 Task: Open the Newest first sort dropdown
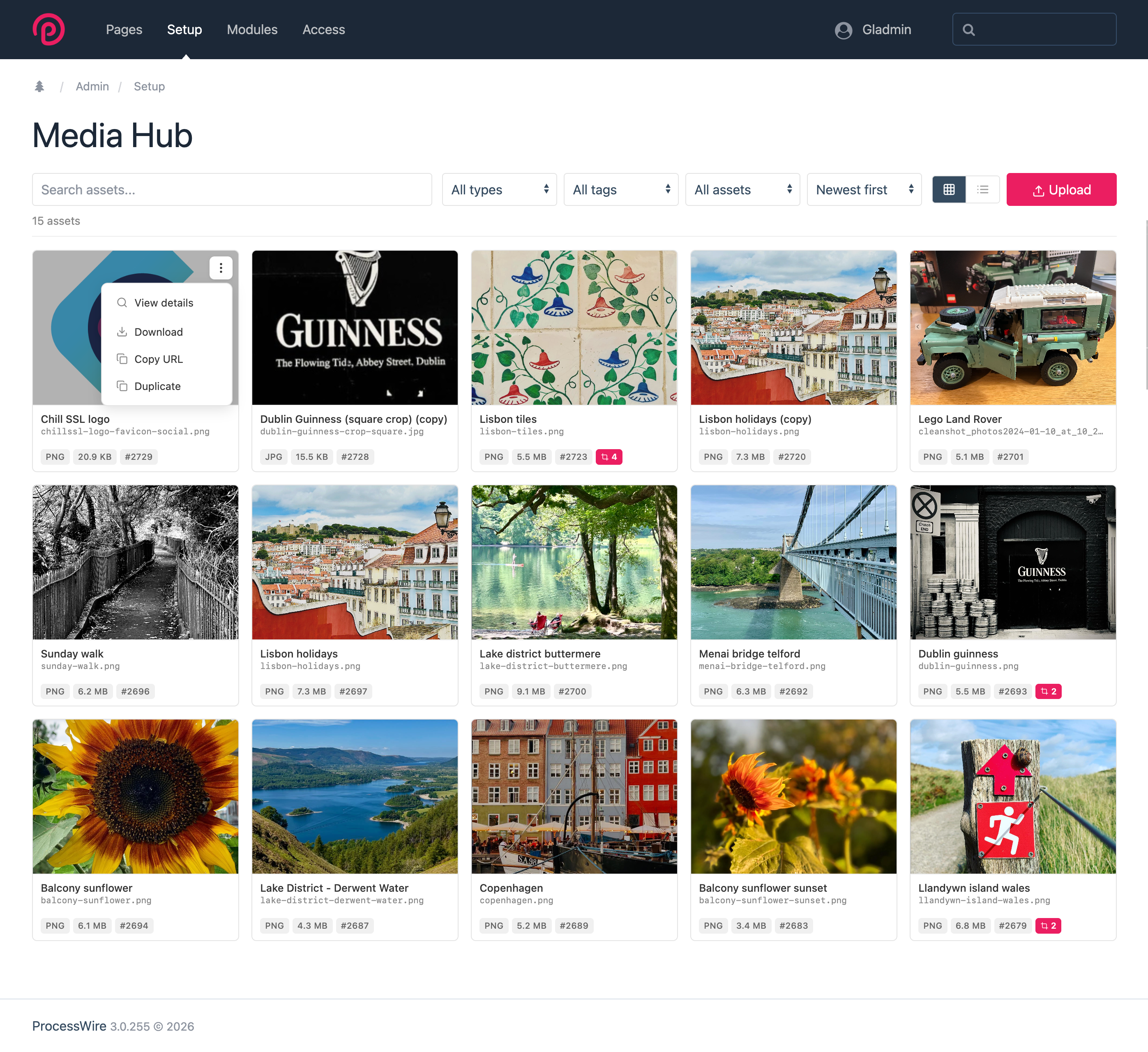[x=864, y=190]
